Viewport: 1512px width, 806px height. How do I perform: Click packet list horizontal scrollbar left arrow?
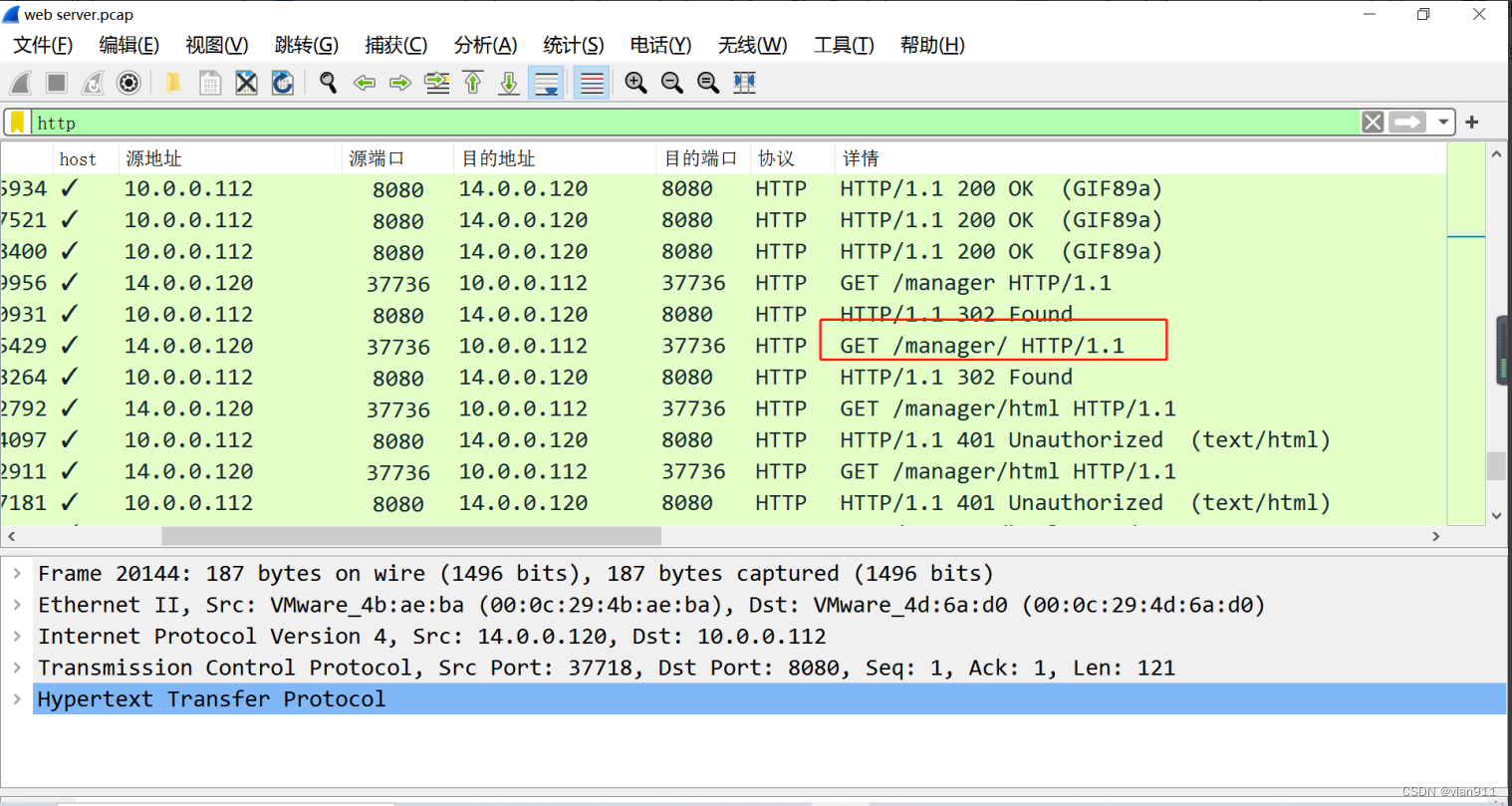pos(11,536)
